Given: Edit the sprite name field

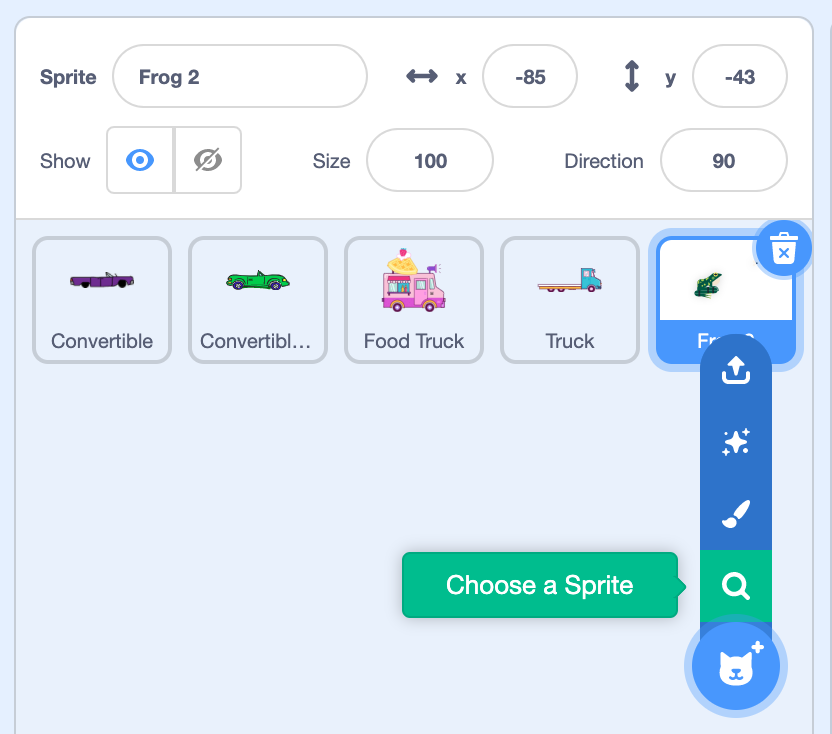Looking at the screenshot, I should [240, 77].
